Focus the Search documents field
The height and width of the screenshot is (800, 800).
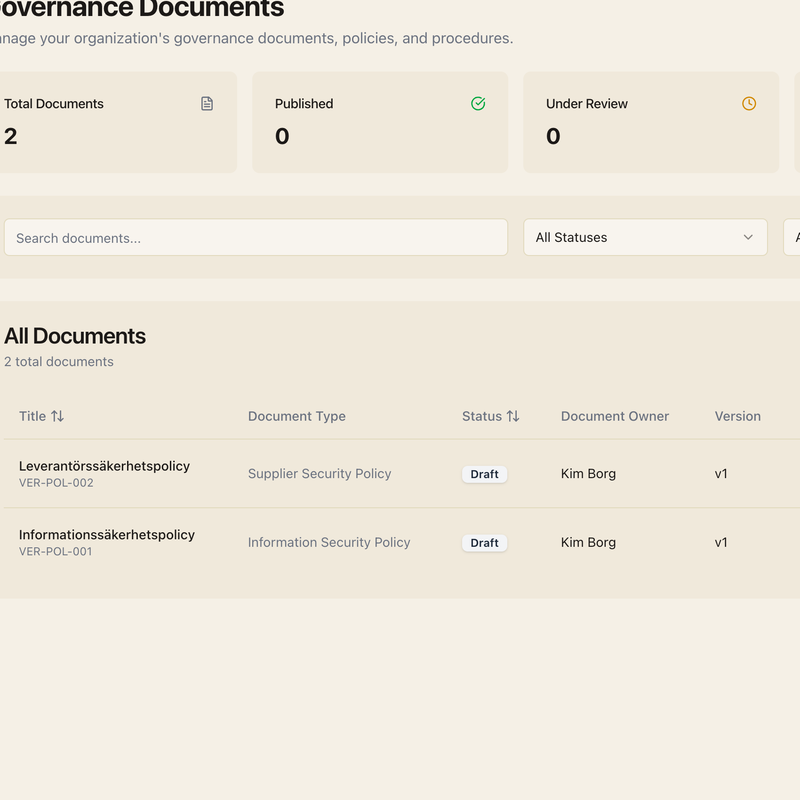(256, 237)
